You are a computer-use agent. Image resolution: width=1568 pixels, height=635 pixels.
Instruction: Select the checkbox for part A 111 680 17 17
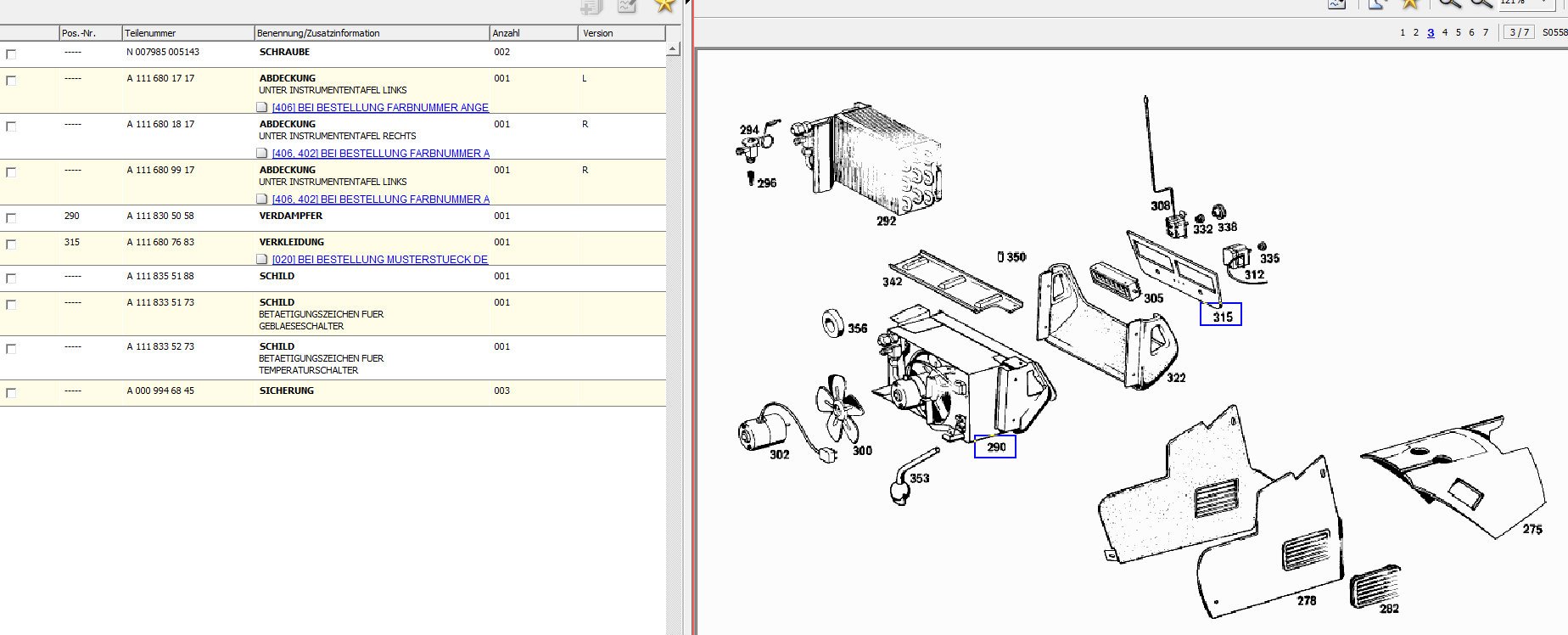coord(11,81)
